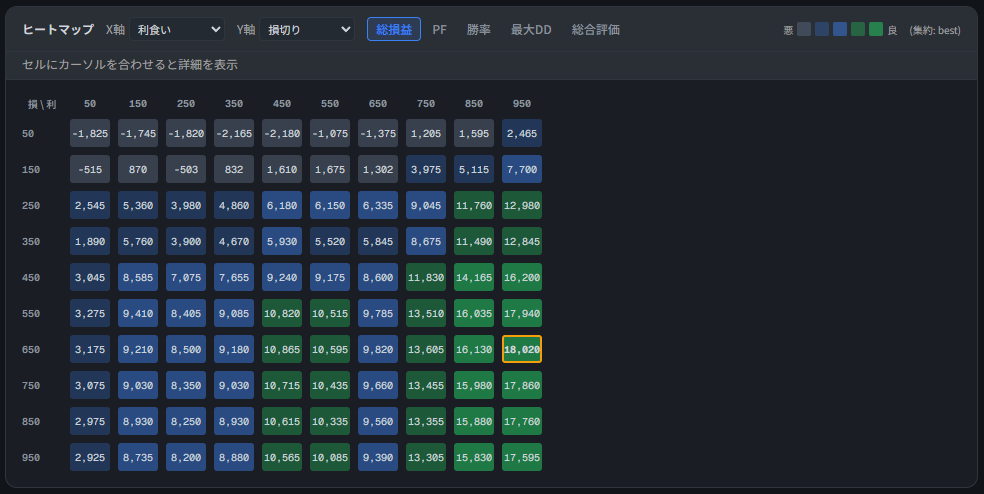Click the 9,390 heatmap cell
This screenshot has height=494, width=984.
[378, 457]
